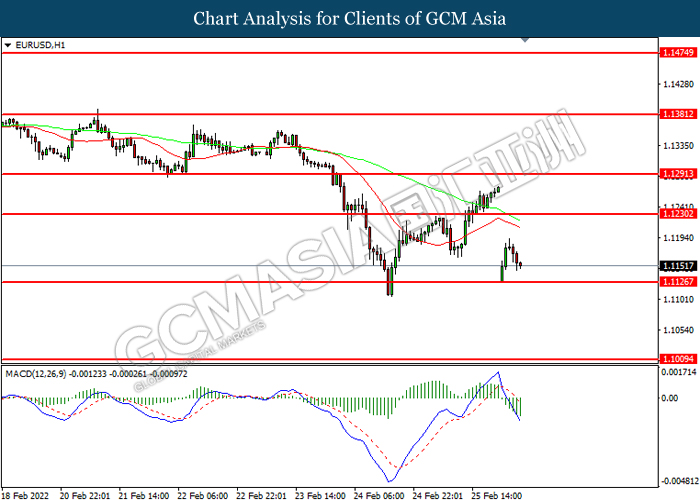
Task: Click the MACD scale value 0.001714
Action: 679,372
